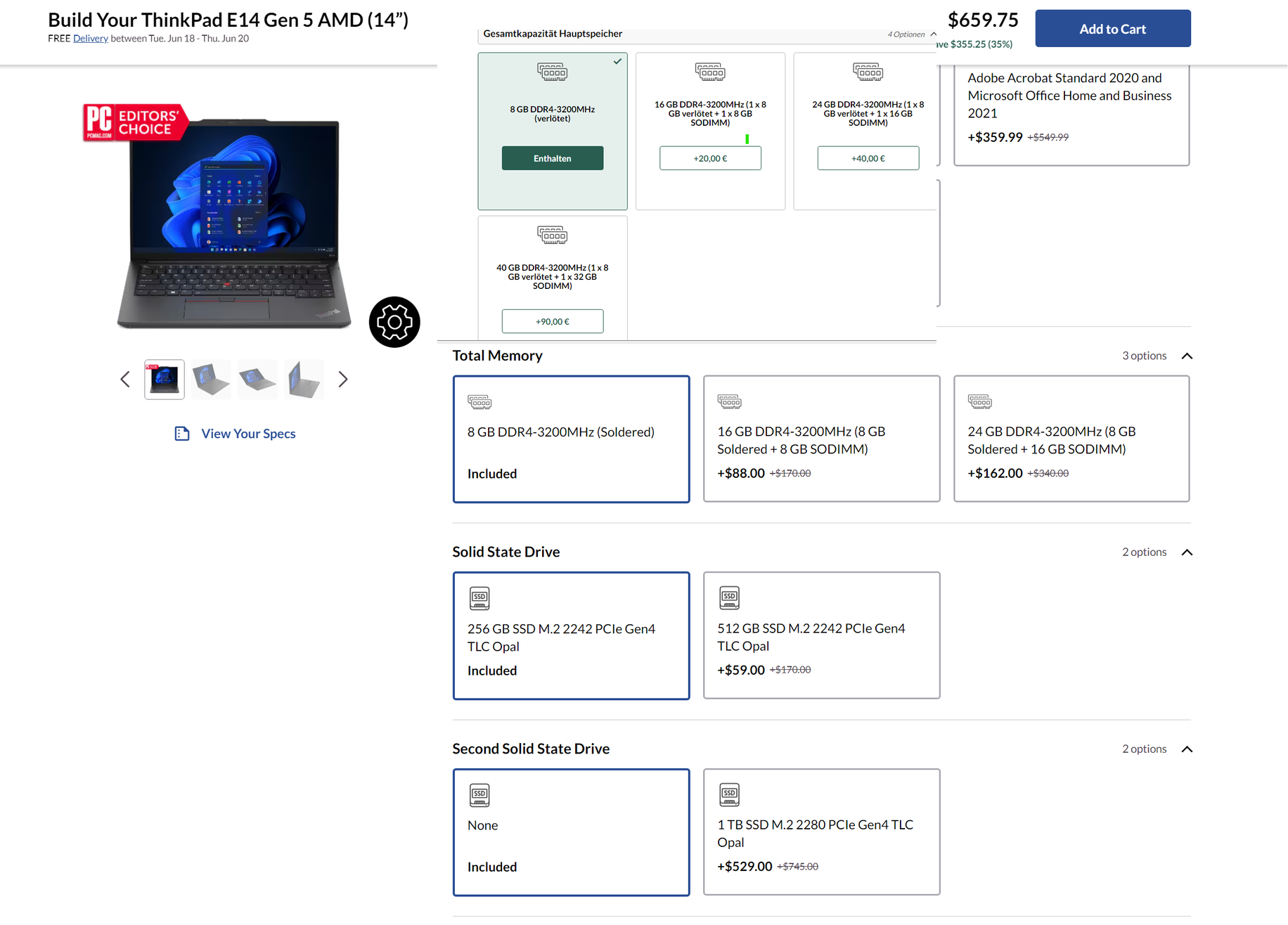Click the +$162.00 memory upgrade price
This screenshot has width=1288, height=925.
point(995,473)
